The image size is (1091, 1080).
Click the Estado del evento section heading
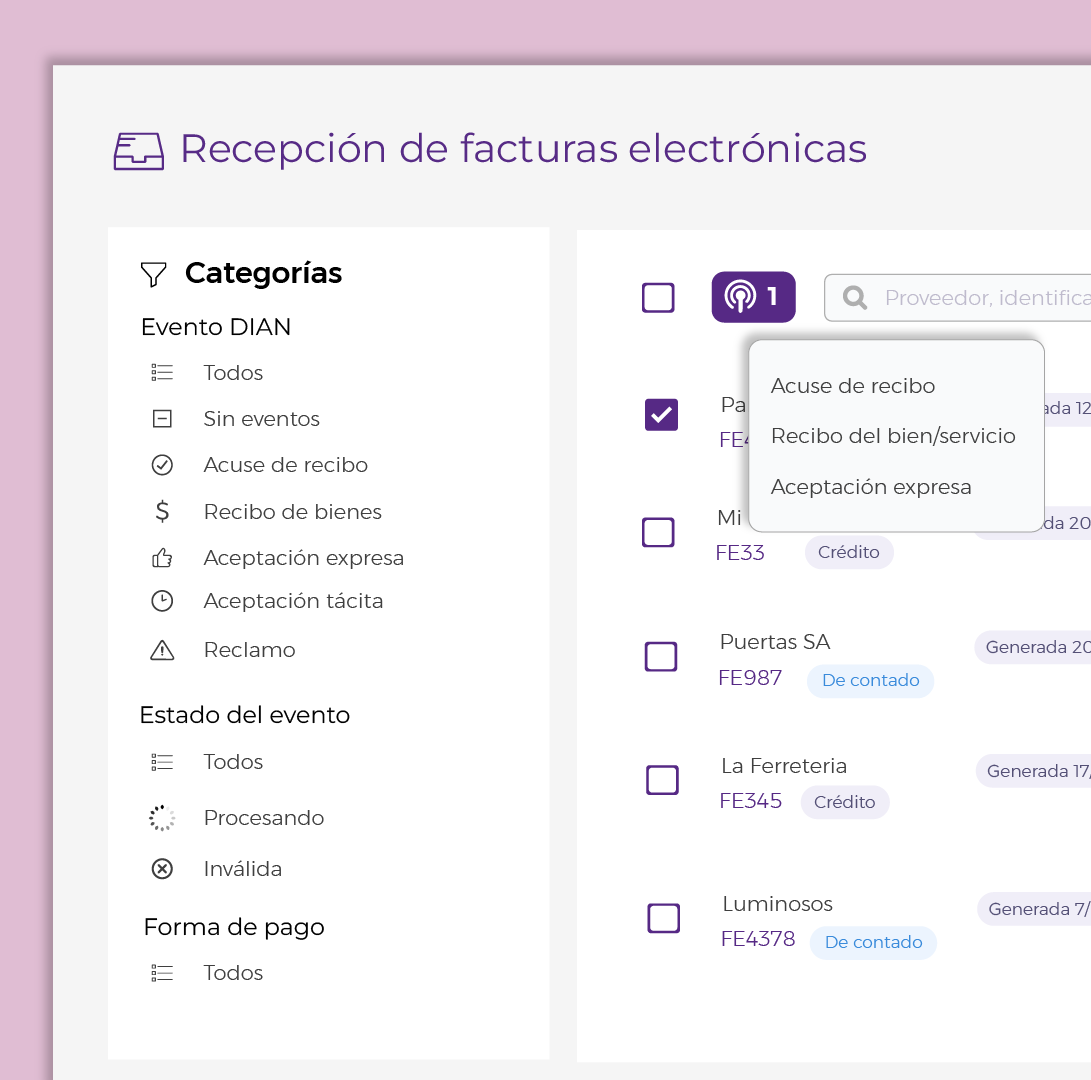(x=245, y=715)
